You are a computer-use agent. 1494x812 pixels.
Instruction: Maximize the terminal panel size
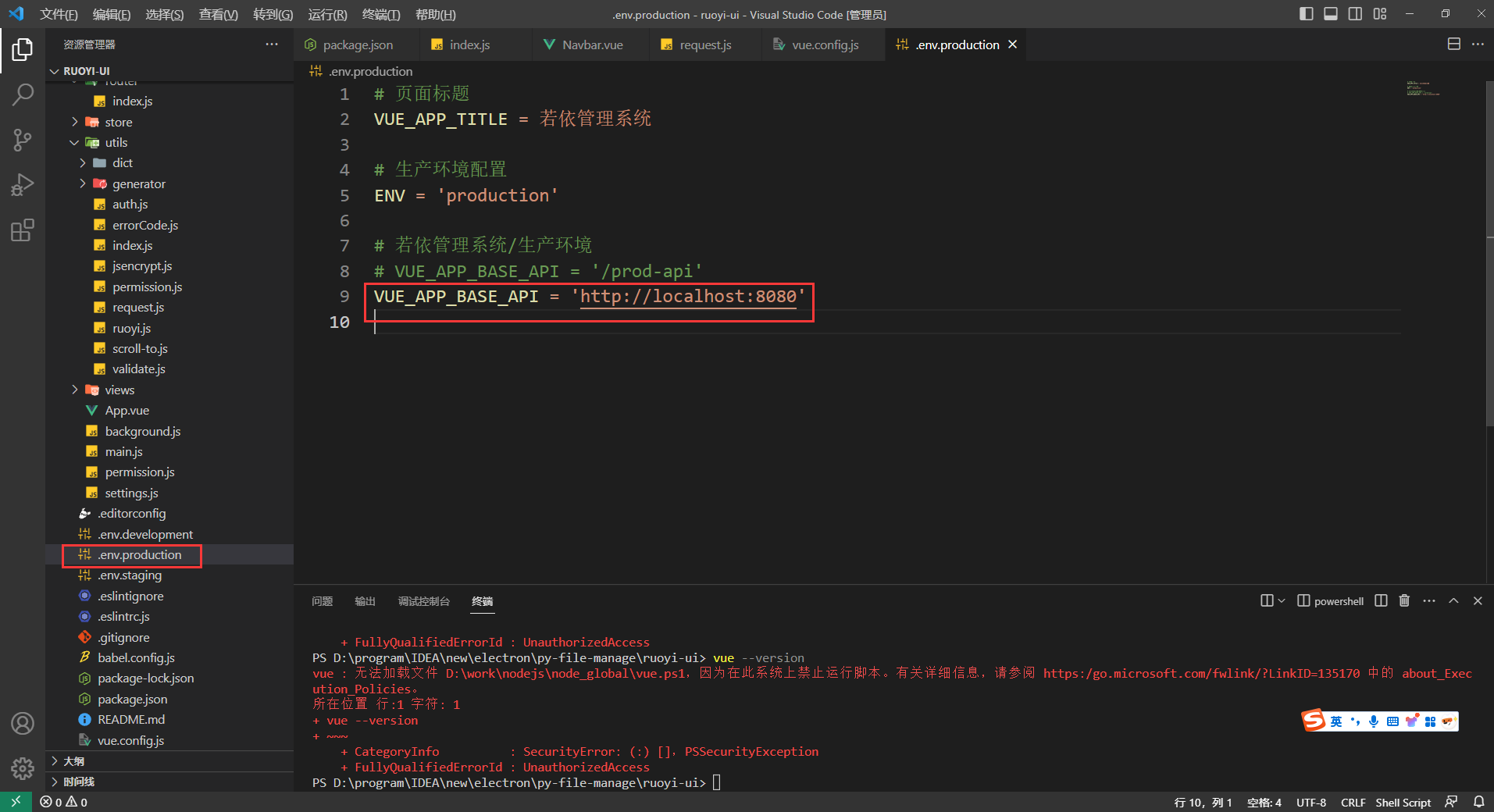coord(1453,600)
